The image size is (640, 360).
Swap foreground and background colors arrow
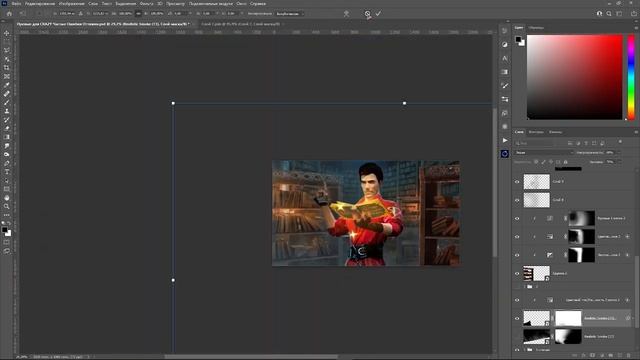(9, 224)
